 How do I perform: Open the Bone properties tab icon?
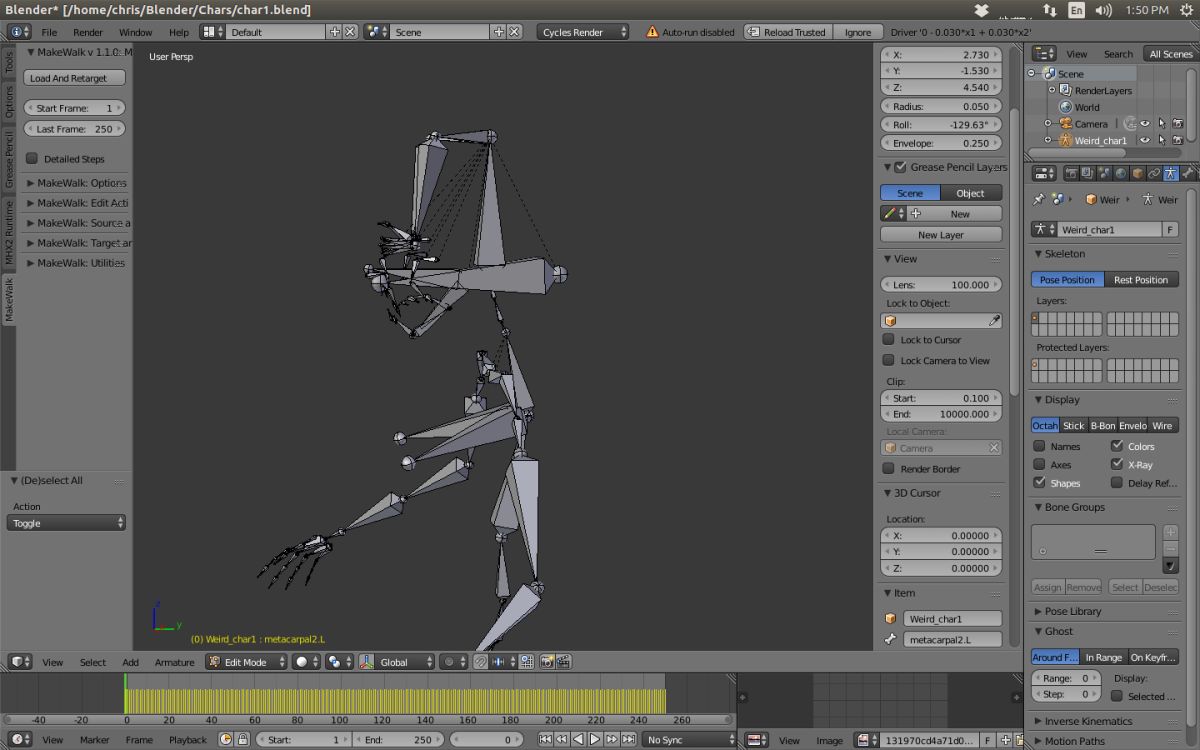[x=1188, y=173]
